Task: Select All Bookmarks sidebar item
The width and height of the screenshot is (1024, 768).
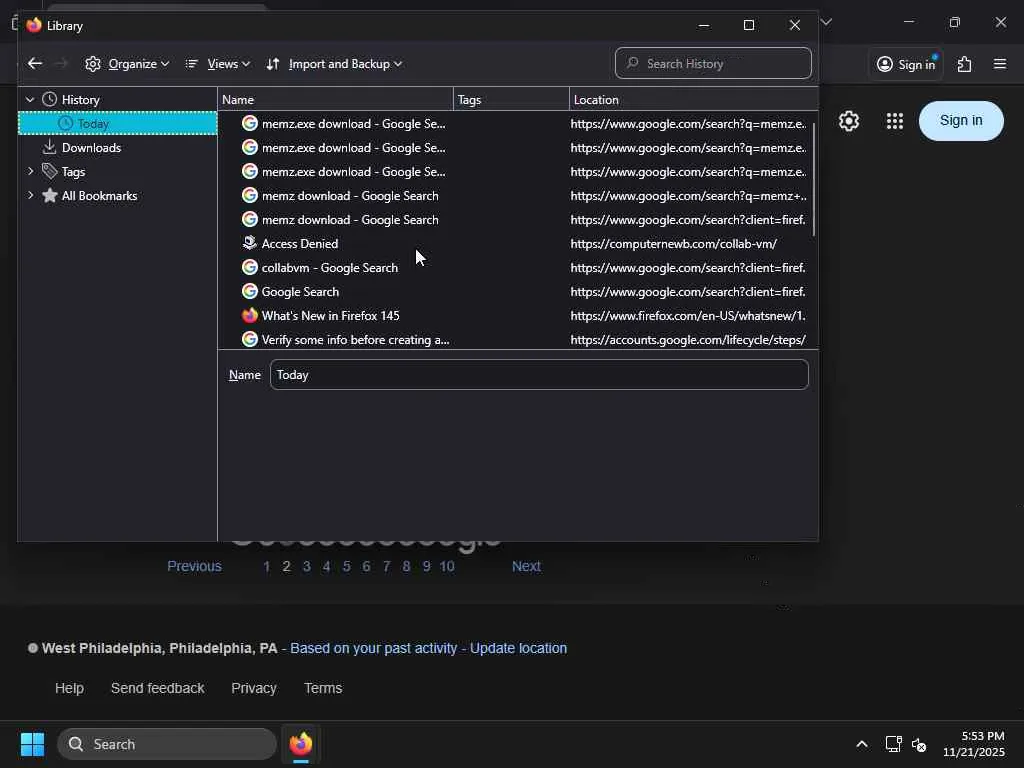Action: click(99, 196)
